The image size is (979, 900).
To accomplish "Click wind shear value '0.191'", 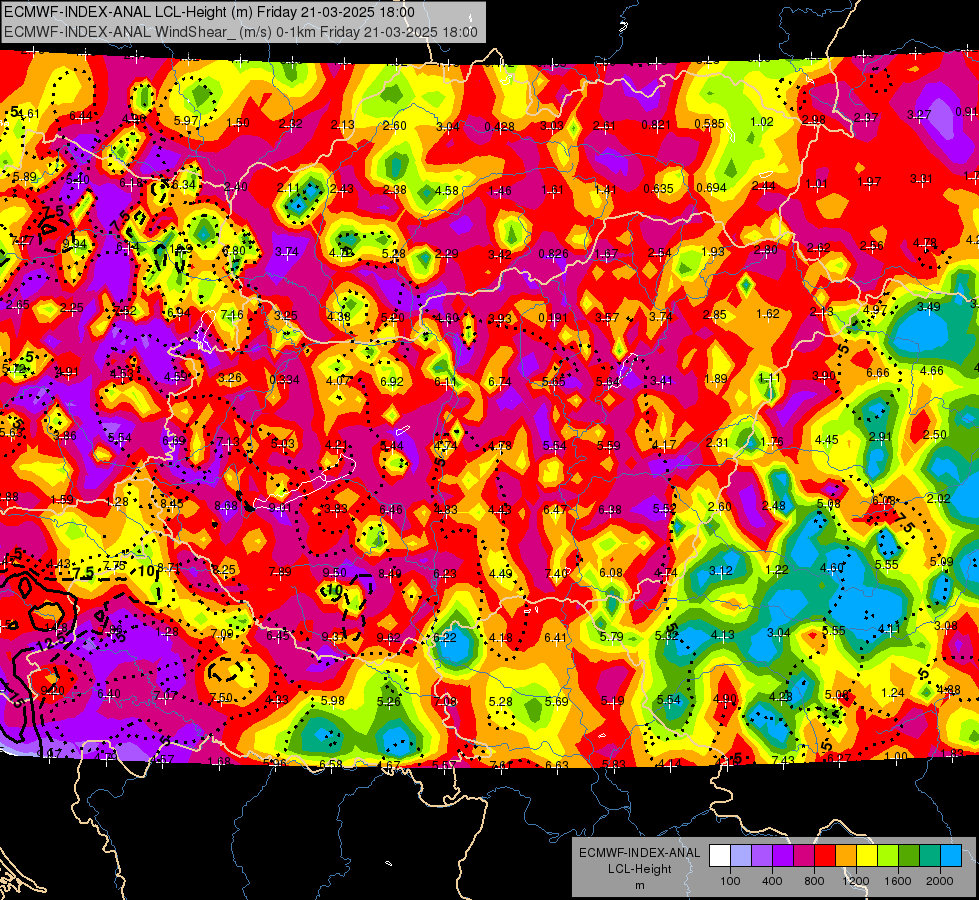I will click(553, 318).
